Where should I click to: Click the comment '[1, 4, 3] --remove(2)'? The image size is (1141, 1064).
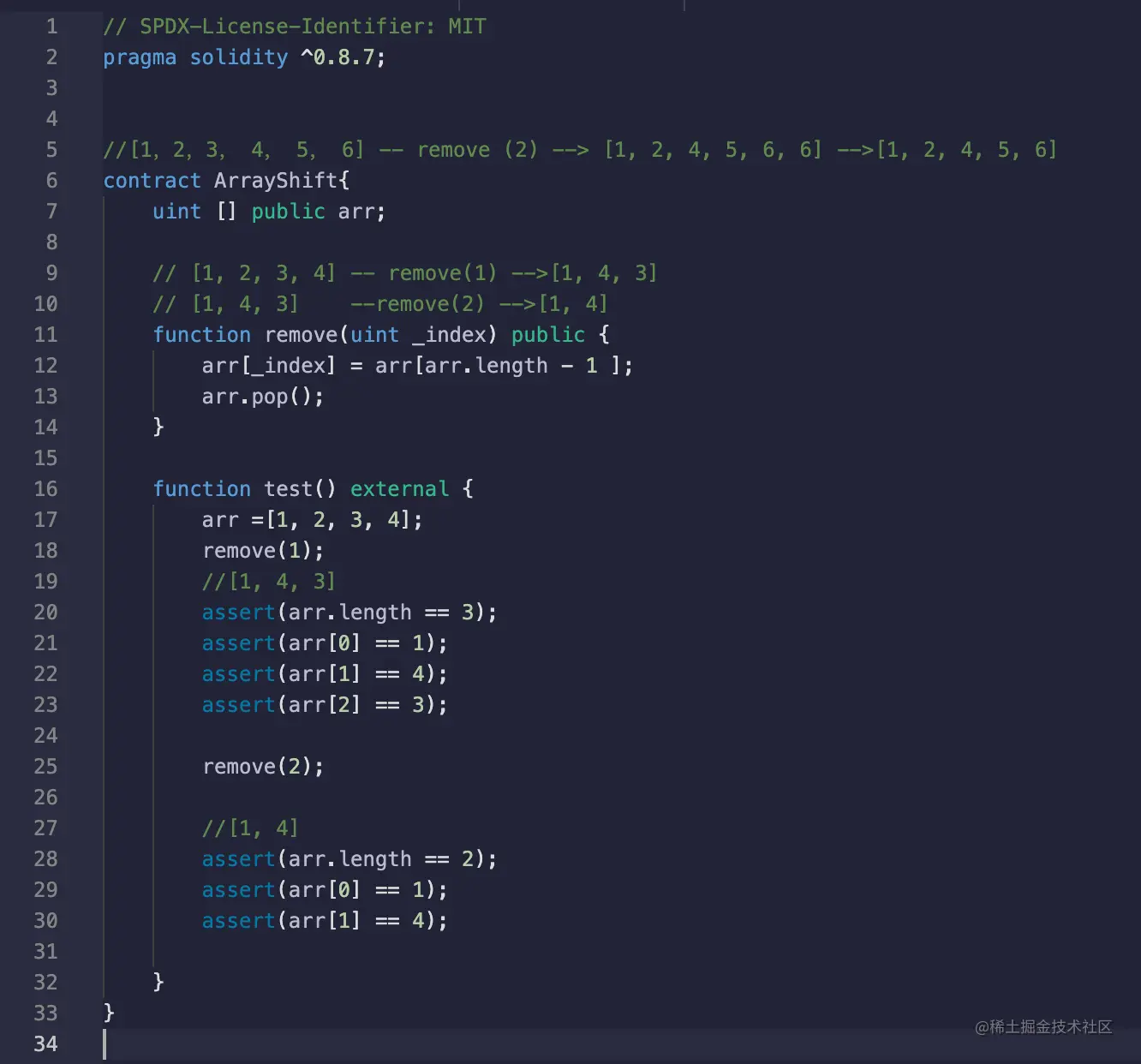pos(380,304)
